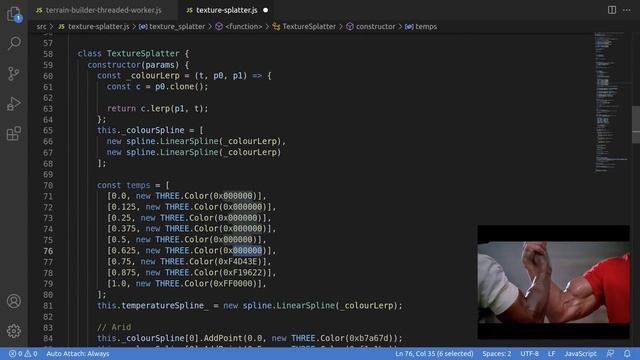640x360 pixels.
Task: Open the Run and Debug view
Action: [x=14, y=104]
